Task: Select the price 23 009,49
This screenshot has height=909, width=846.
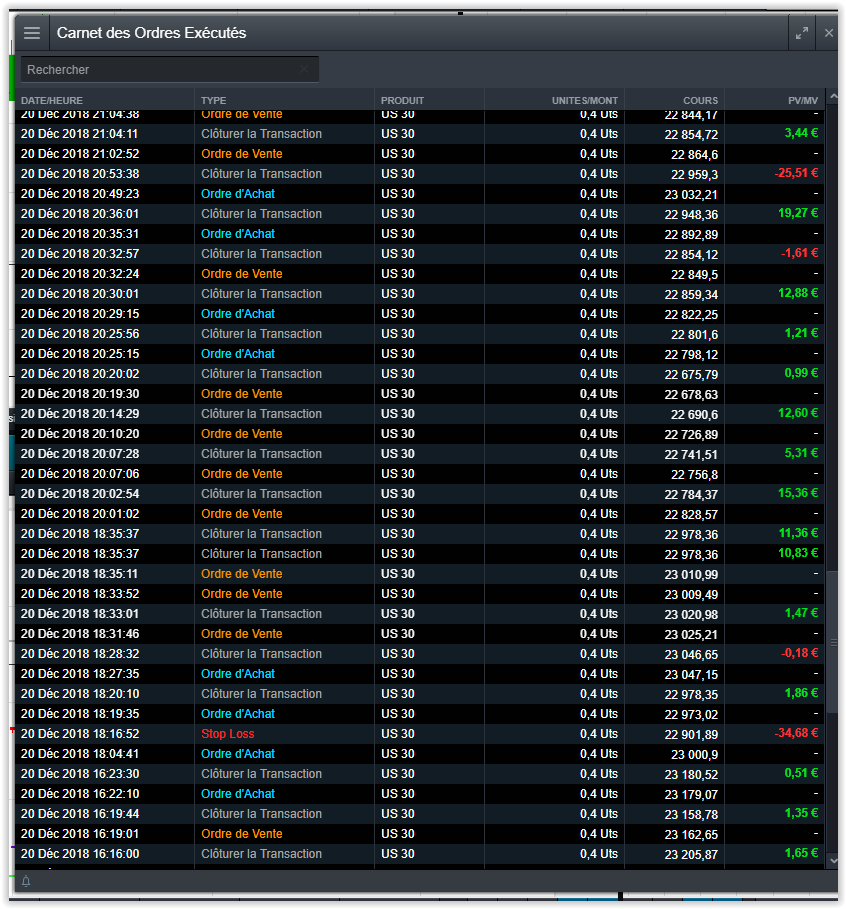Action: [691, 595]
